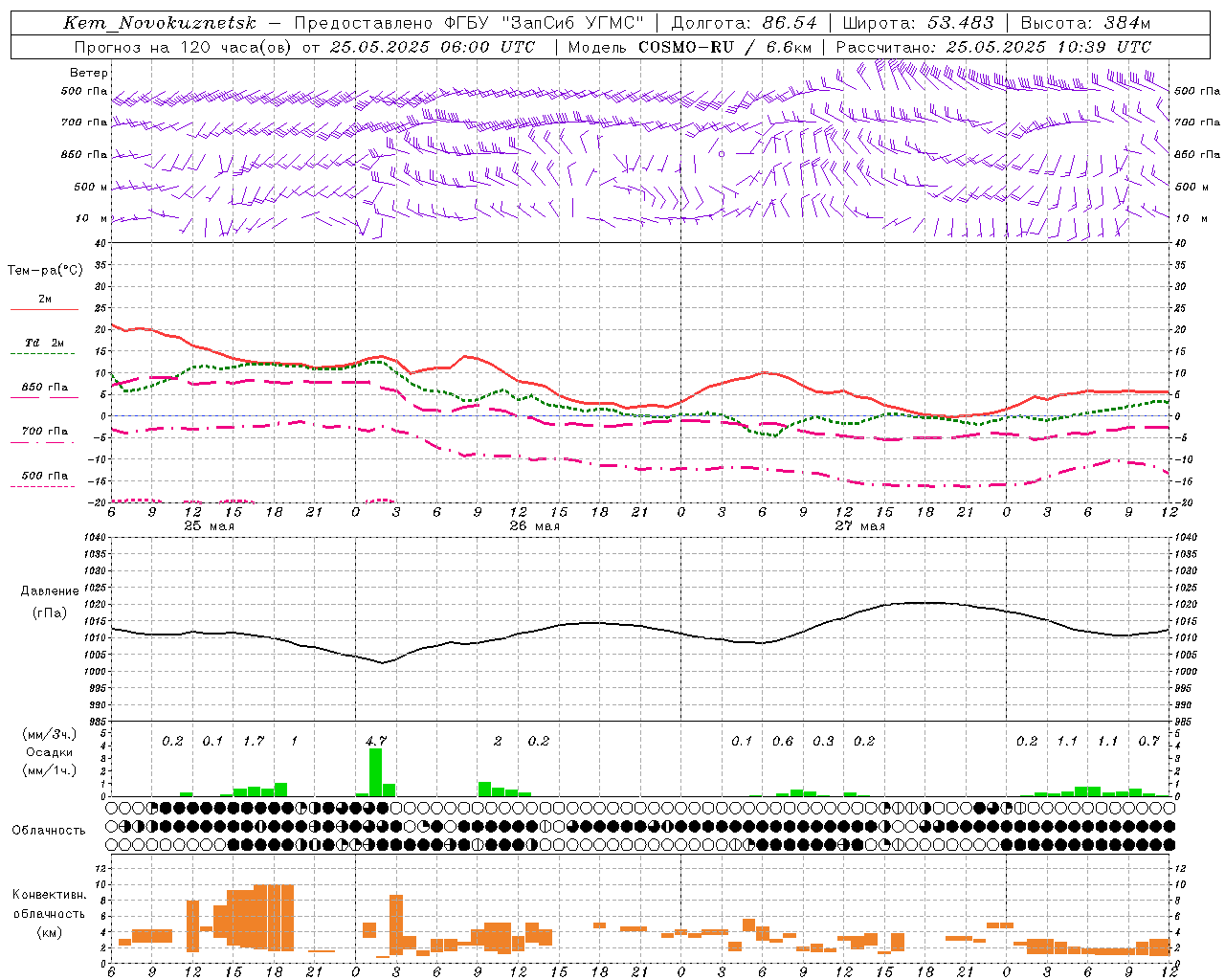
Task: Click the calculated time '25.05.2025 10:39 UTC'
Action: tap(1049, 47)
